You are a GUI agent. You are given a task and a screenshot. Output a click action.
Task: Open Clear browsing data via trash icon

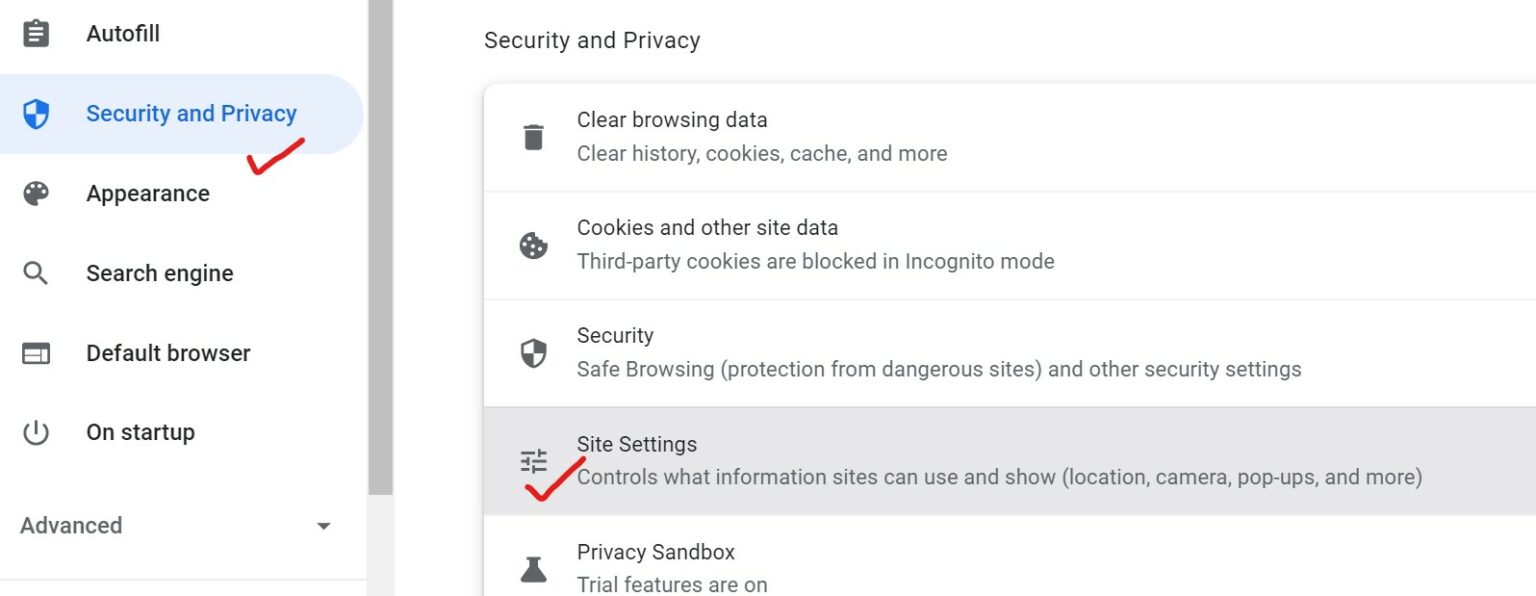tap(535, 135)
